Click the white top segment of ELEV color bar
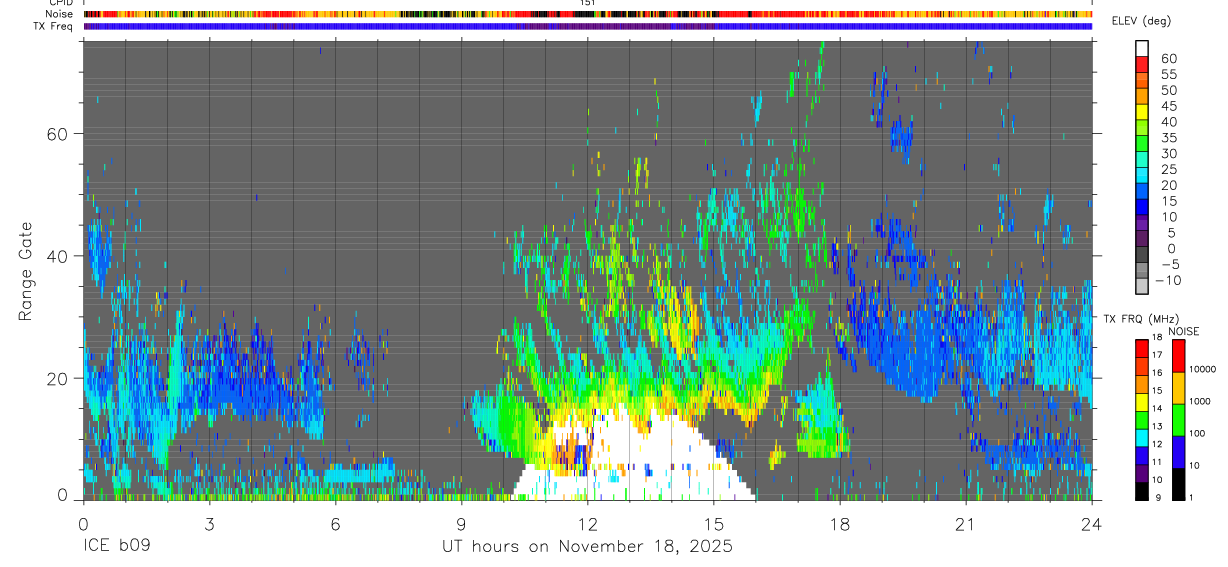Viewport: 1228px width, 567px height. 1142,49
